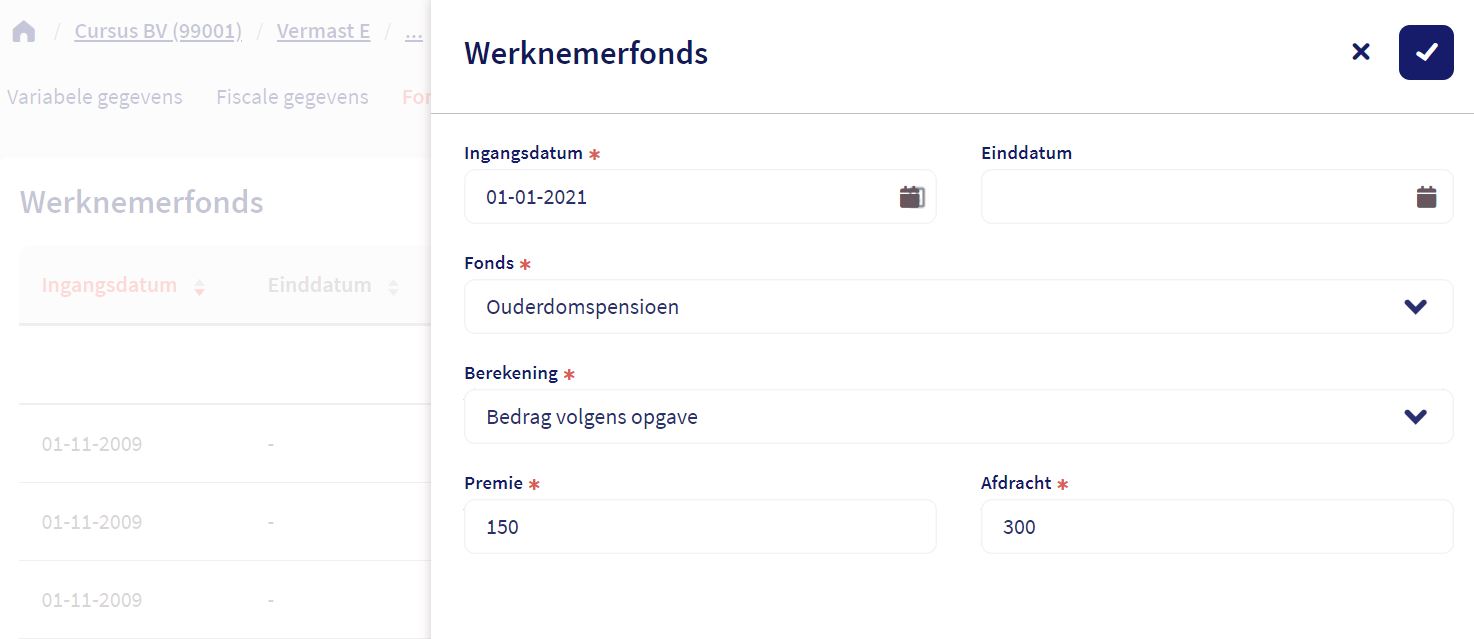Image resolution: width=1474 pixels, height=639 pixels.
Task: Click the Afdracht input field
Action: tap(1216, 527)
